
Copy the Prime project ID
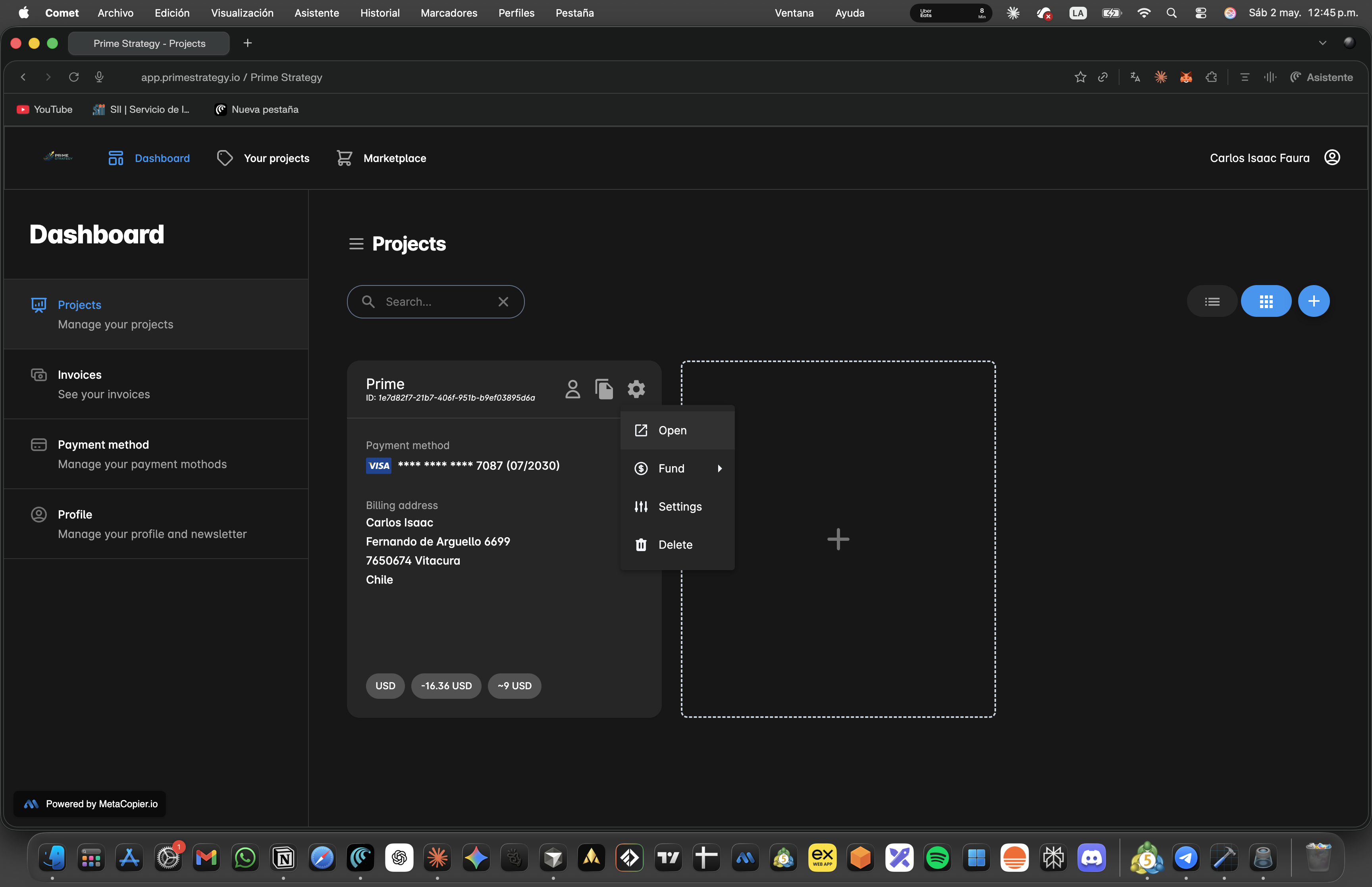point(604,390)
